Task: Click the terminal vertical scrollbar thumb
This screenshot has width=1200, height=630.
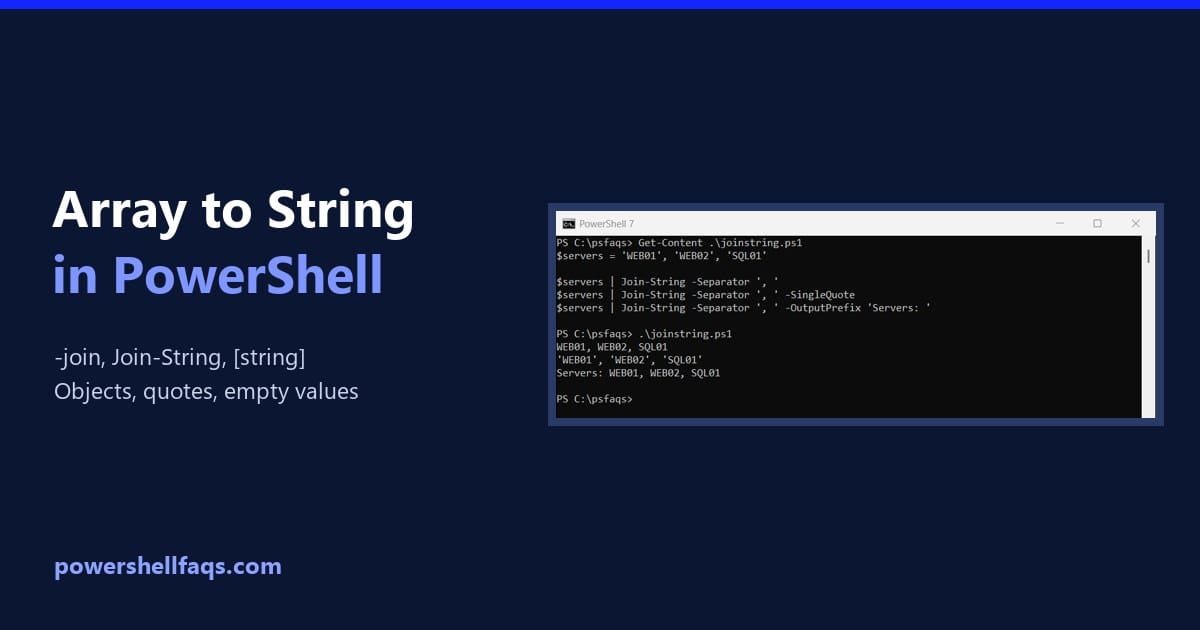Action: tap(1148, 256)
